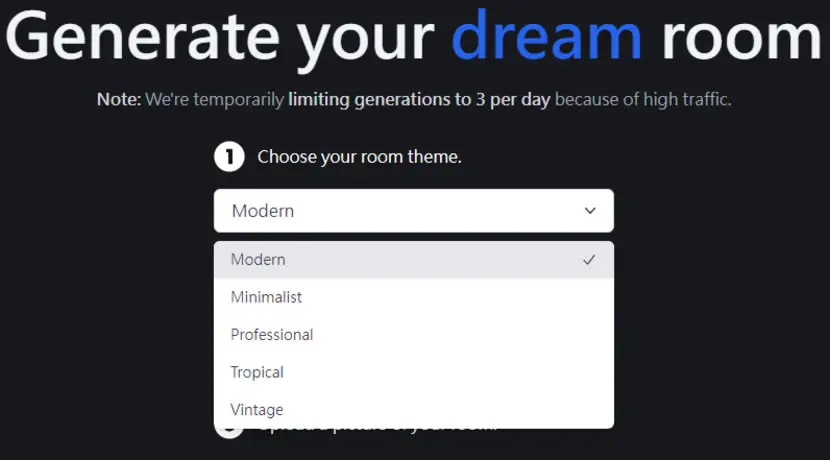
Task: Click the checkmark icon beside Modern
Action: pyautogui.click(x=589, y=260)
